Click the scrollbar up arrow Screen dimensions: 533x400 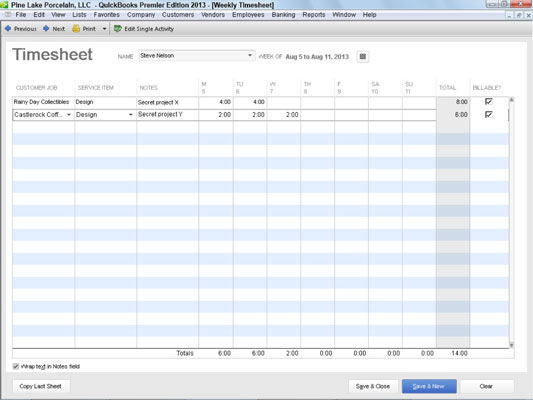pyautogui.click(x=511, y=100)
